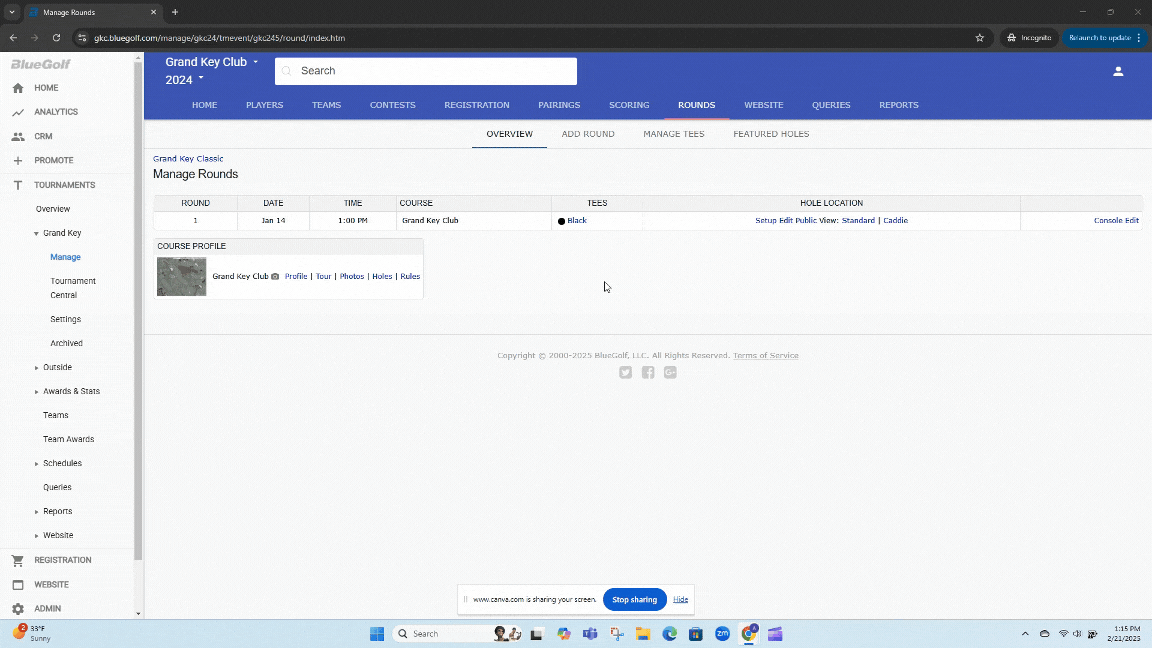
Task: Open the Facebook footer icon
Action: click(x=648, y=372)
